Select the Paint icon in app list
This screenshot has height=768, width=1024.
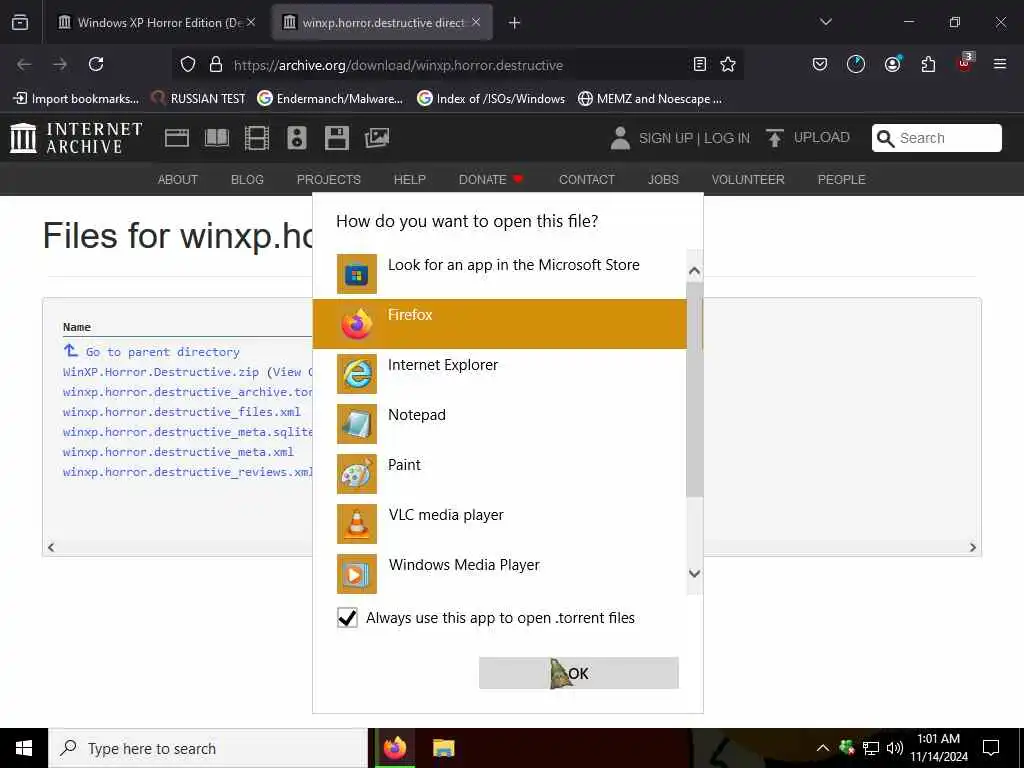coord(357,474)
